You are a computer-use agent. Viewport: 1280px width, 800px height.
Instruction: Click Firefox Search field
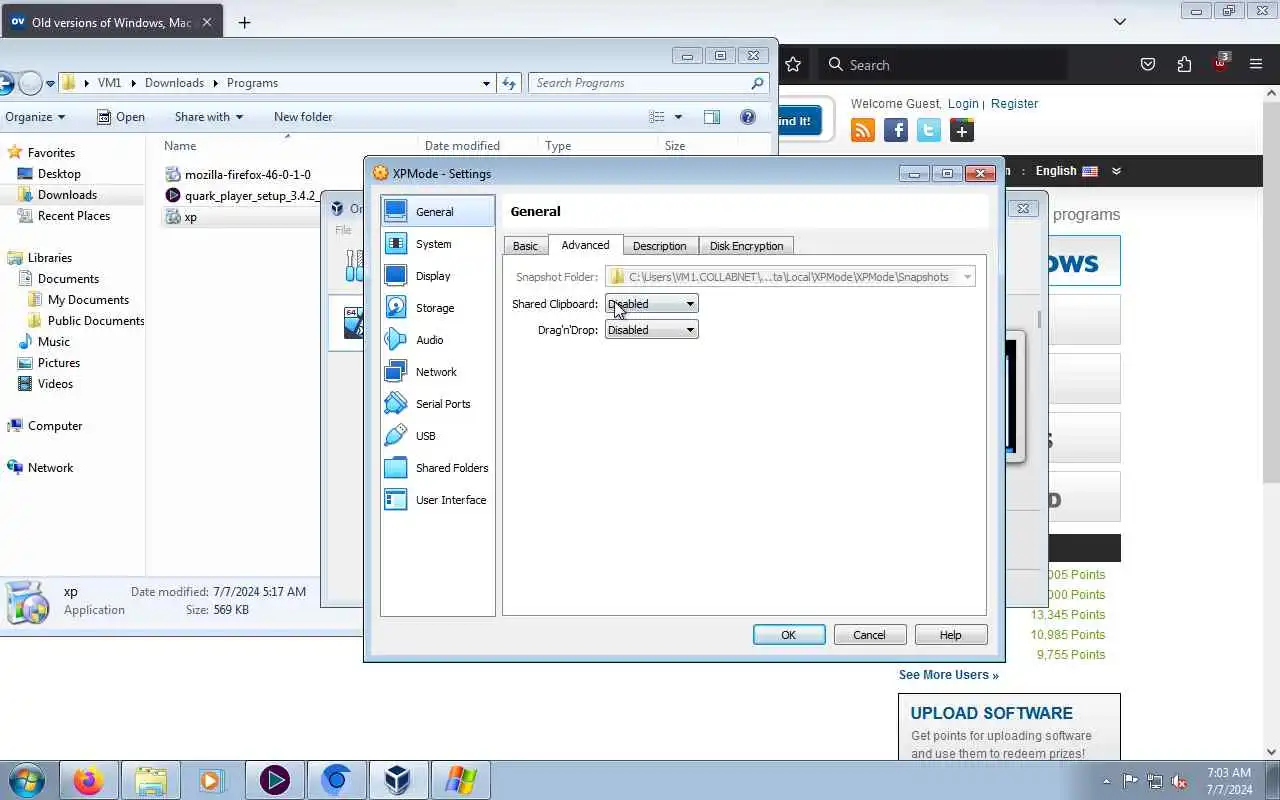pyautogui.click(x=945, y=65)
